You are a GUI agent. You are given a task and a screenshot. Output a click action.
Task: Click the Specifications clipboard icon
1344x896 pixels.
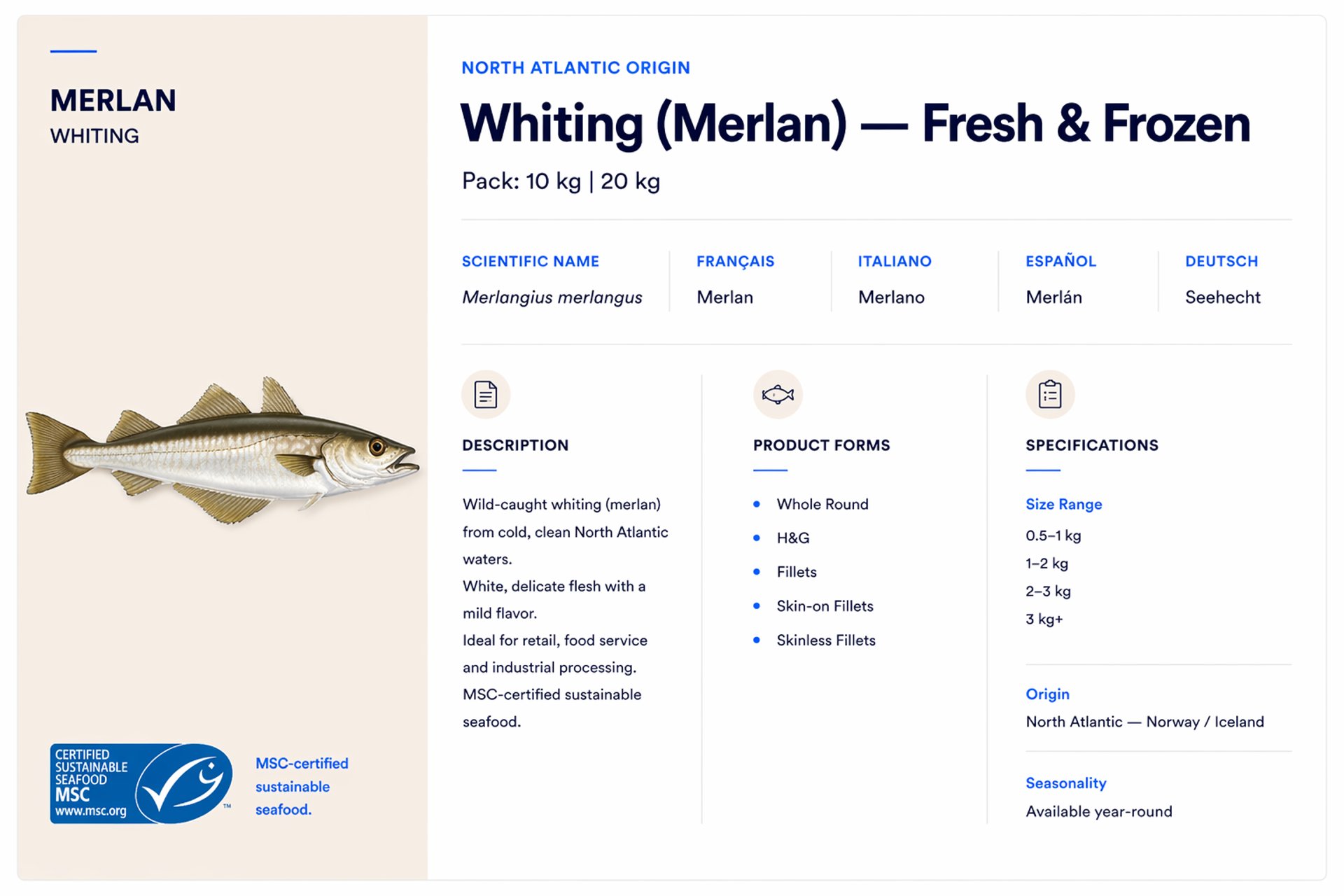(x=1049, y=394)
